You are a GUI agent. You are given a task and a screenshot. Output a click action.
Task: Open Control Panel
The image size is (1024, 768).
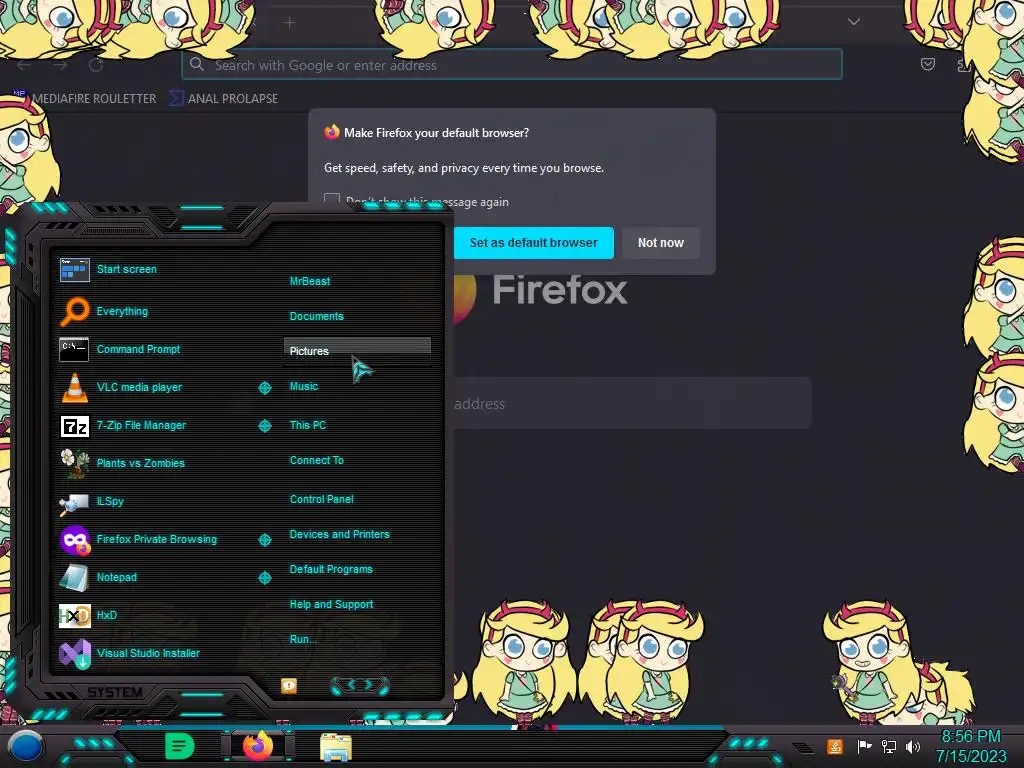[x=321, y=499]
